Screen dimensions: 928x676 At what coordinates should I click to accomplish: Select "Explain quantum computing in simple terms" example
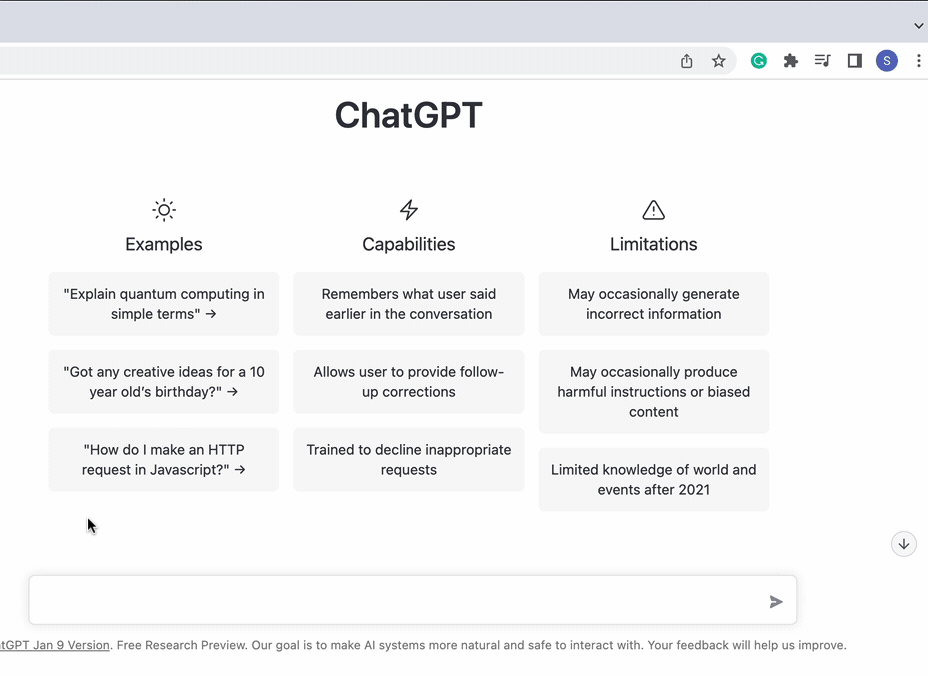(x=164, y=304)
